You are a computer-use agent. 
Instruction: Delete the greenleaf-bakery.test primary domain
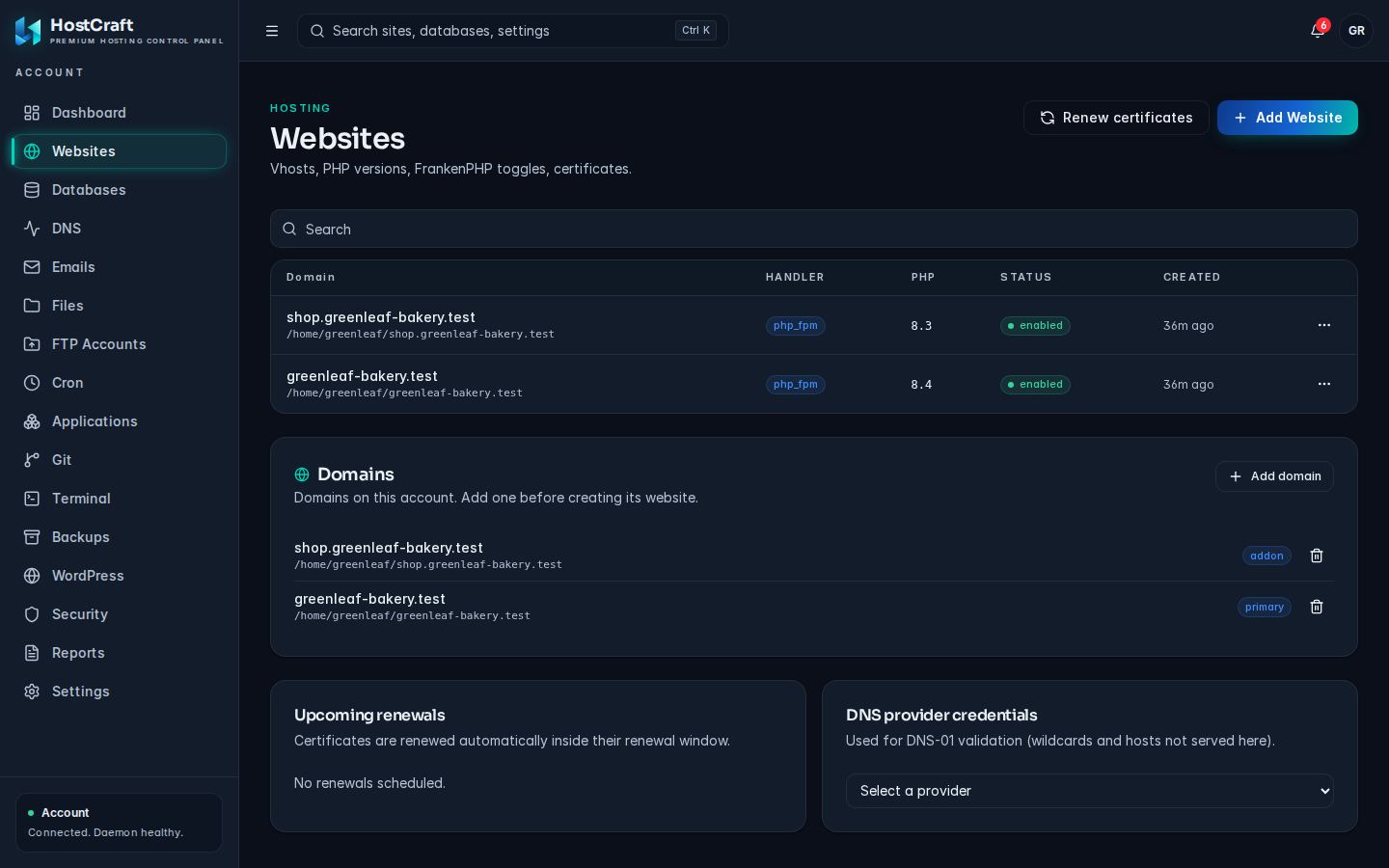(x=1317, y=607)
